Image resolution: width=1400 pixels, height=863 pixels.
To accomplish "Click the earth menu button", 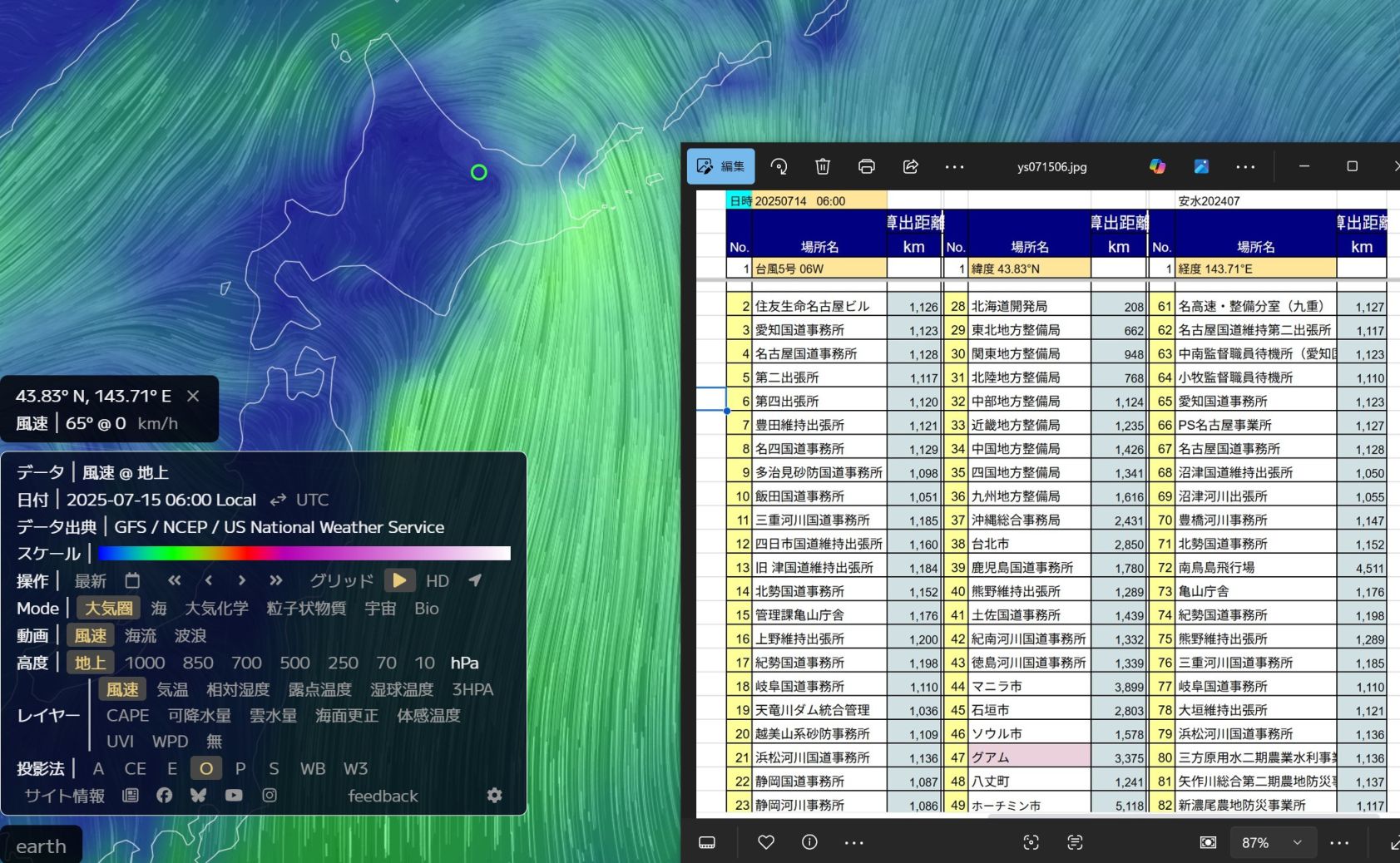I will point(41,846).
